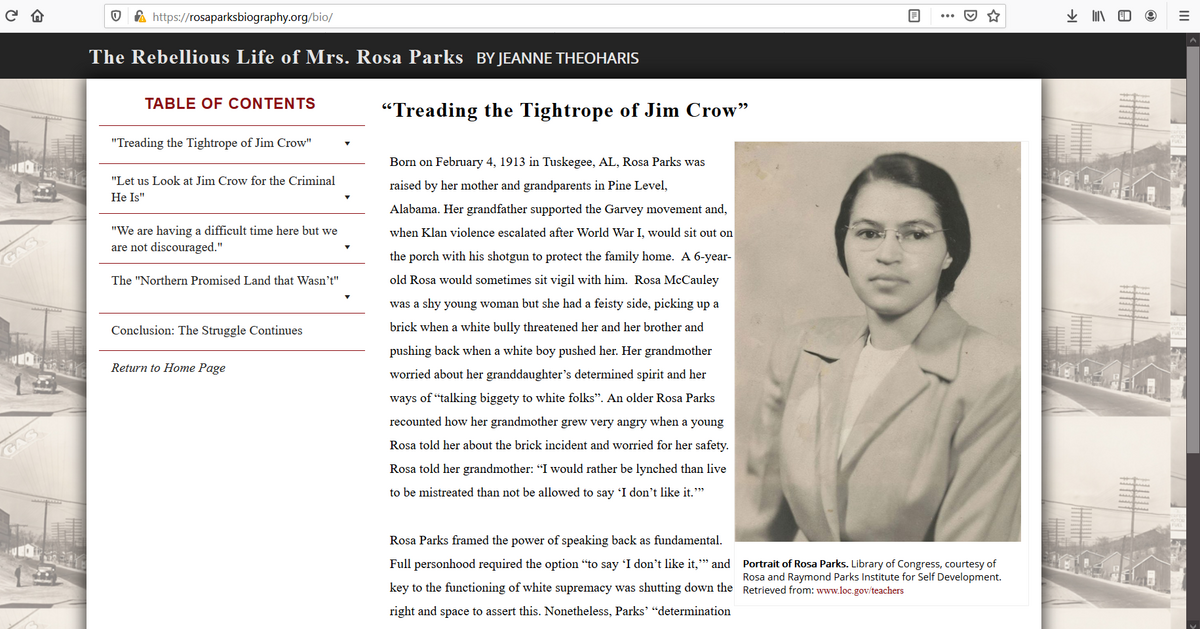Expand "We are having a difficult time" arrow
The image size is (1200, 629).
coord(347,246)
